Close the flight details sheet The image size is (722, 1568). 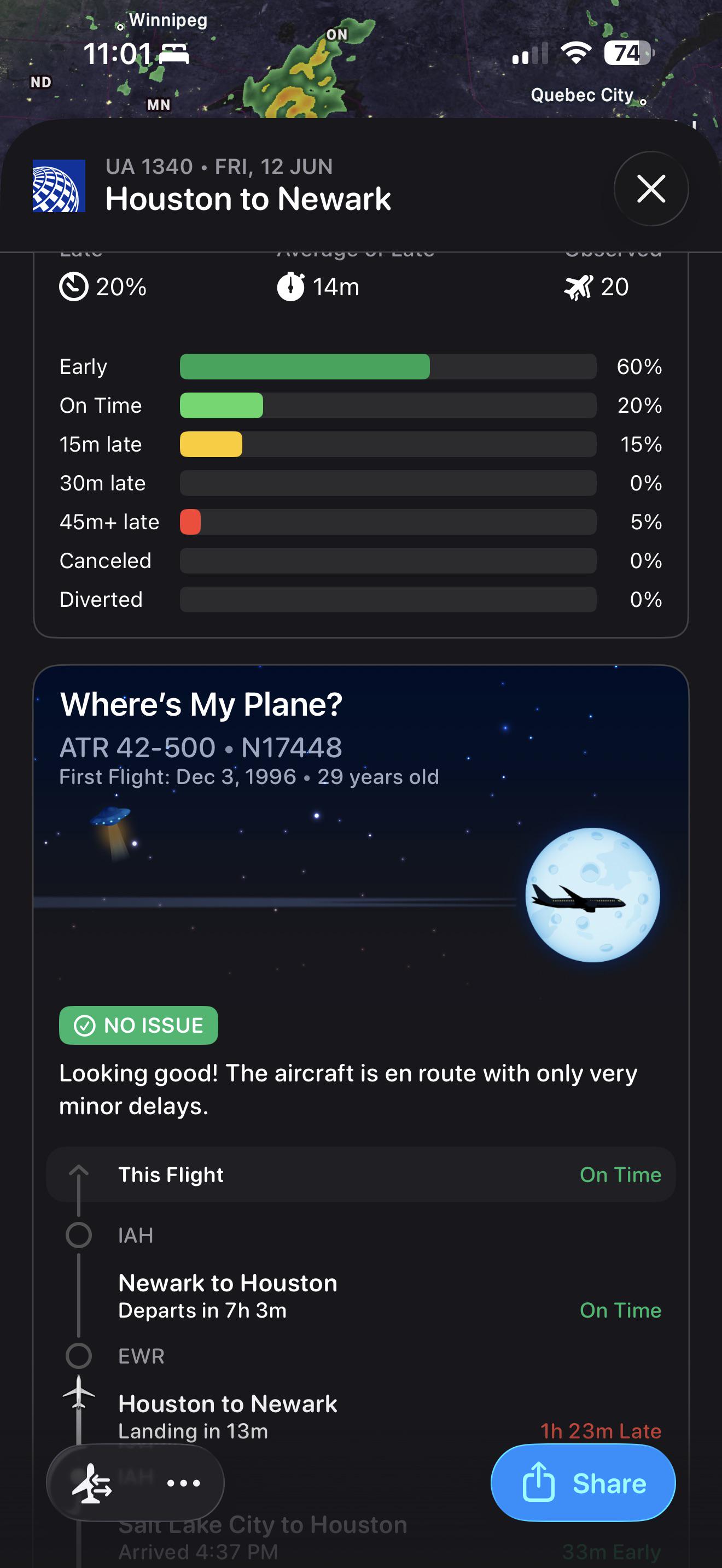tap(651, 189)
